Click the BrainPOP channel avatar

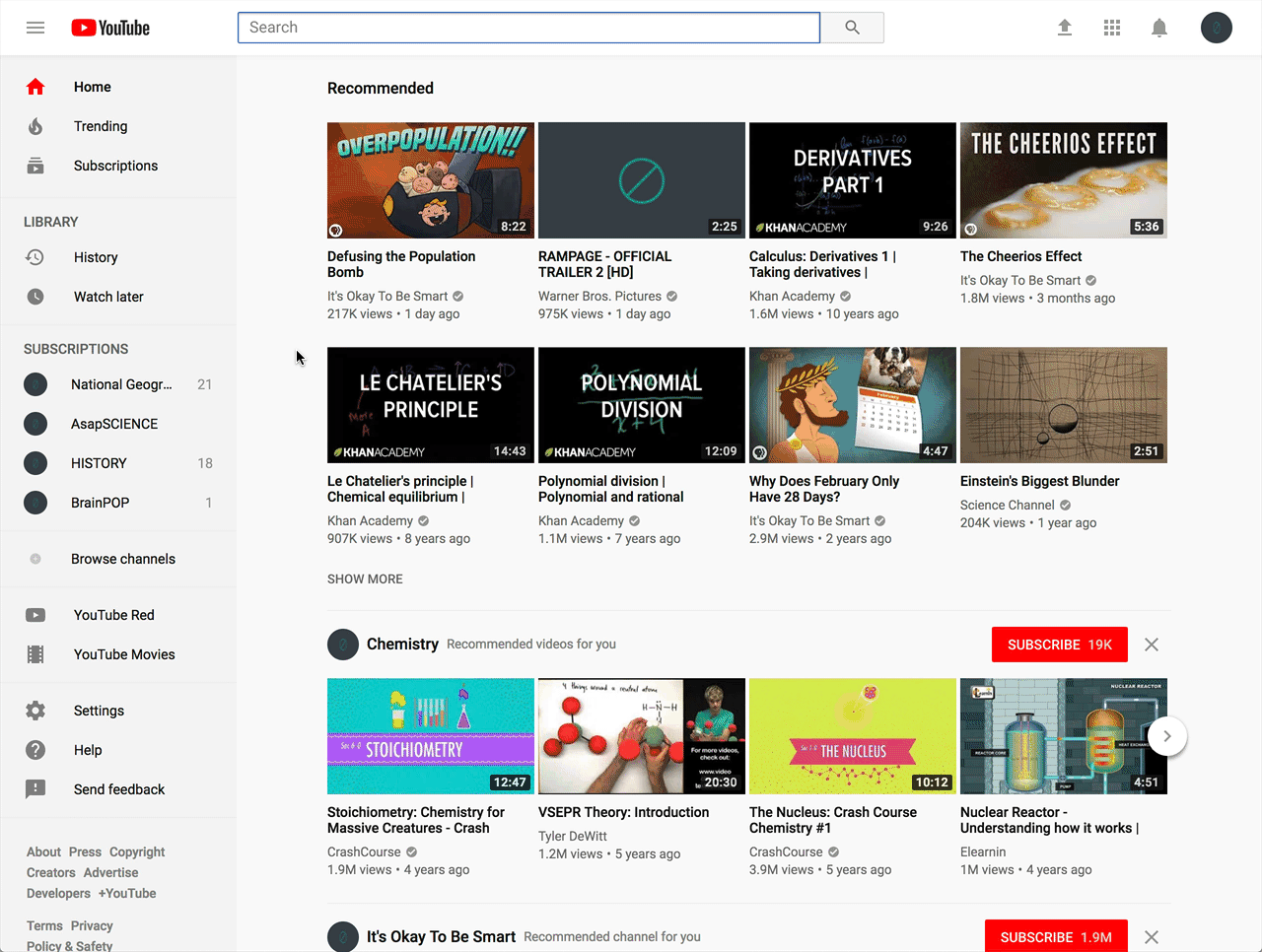[35, 503]
